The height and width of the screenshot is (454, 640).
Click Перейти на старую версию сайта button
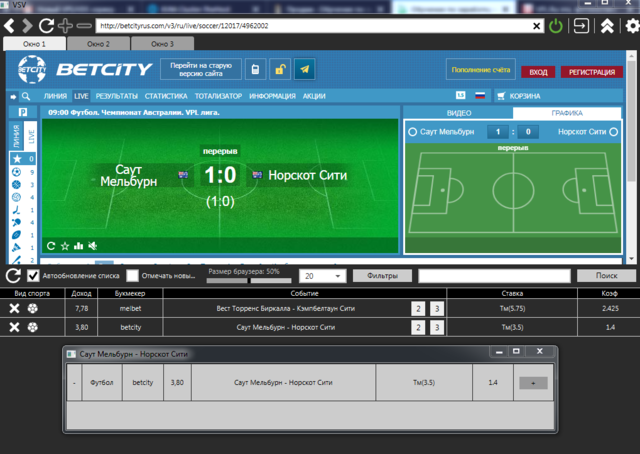click(201, 69)
